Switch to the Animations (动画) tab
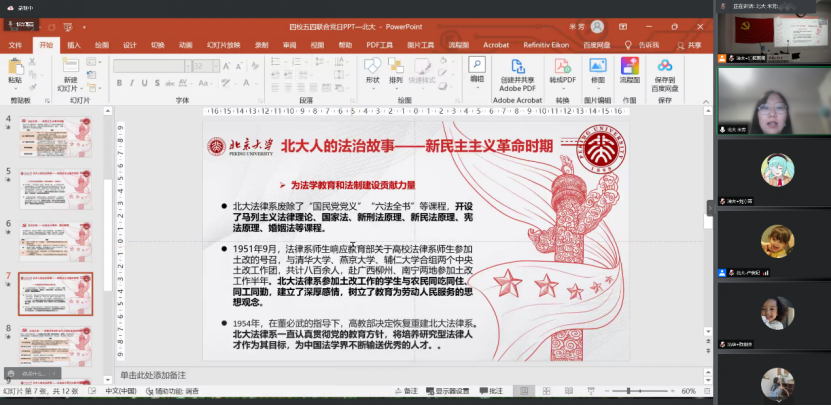The height and width of the screenshot is (406, 831). click(185, 45)
